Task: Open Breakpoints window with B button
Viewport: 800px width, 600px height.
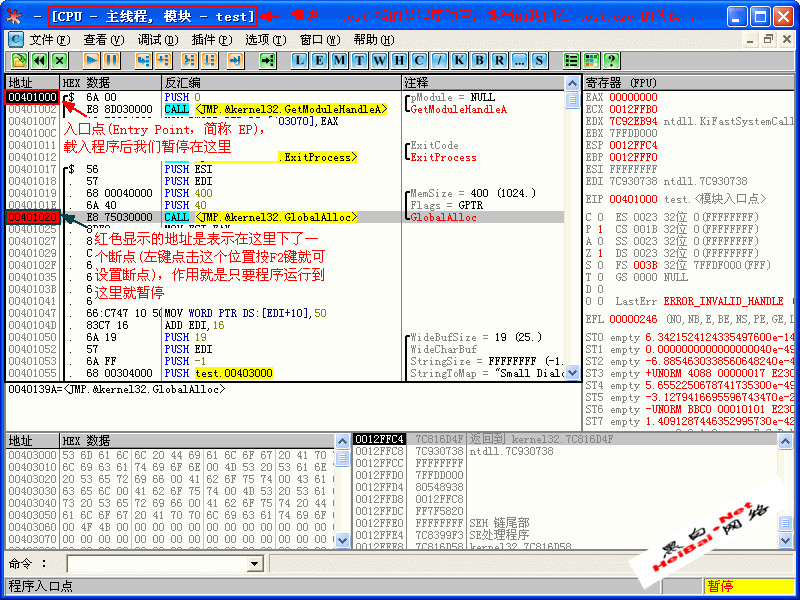Action: coord(480,61)
